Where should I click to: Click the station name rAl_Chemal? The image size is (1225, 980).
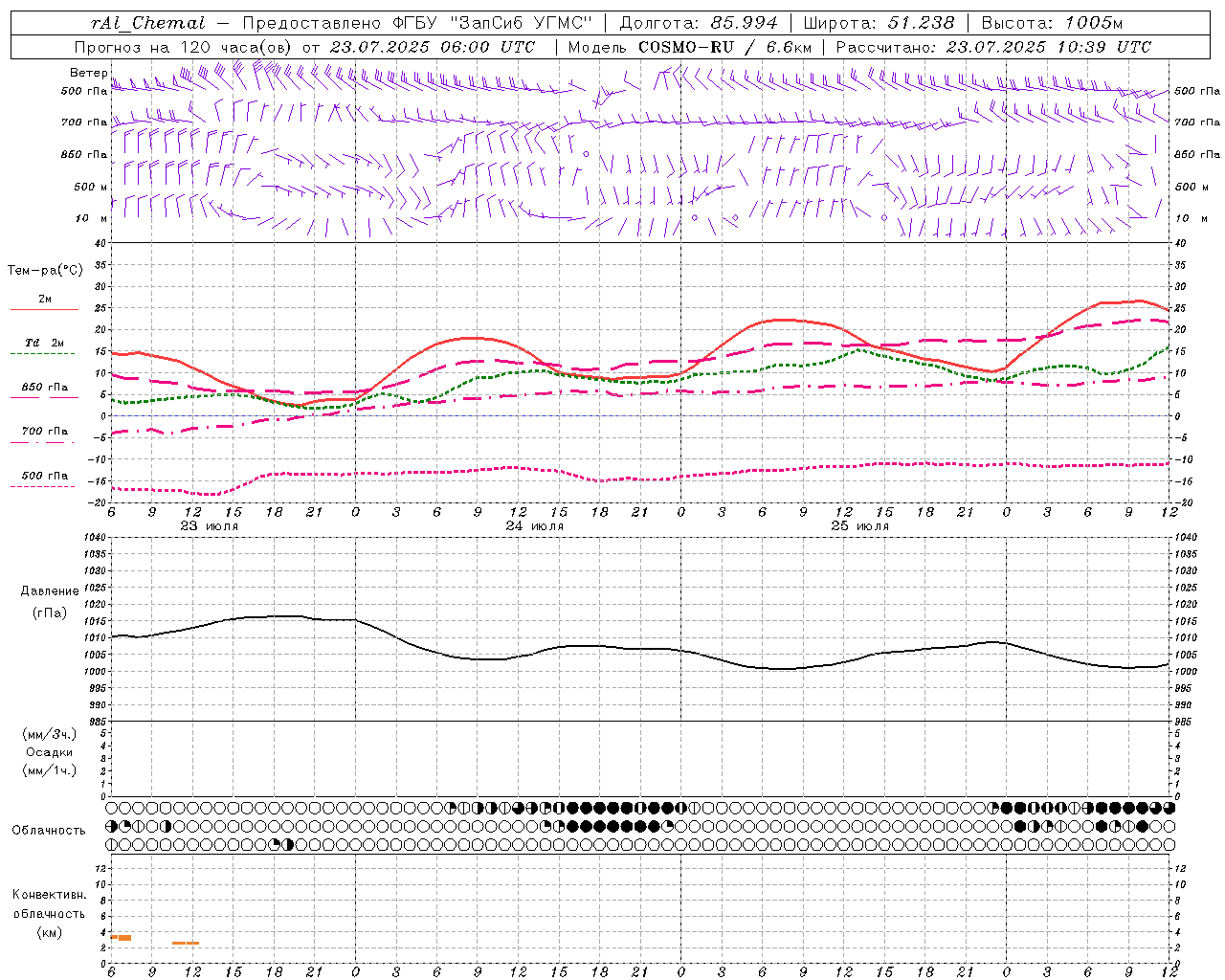pyautogui.click(x=147, y=23)
